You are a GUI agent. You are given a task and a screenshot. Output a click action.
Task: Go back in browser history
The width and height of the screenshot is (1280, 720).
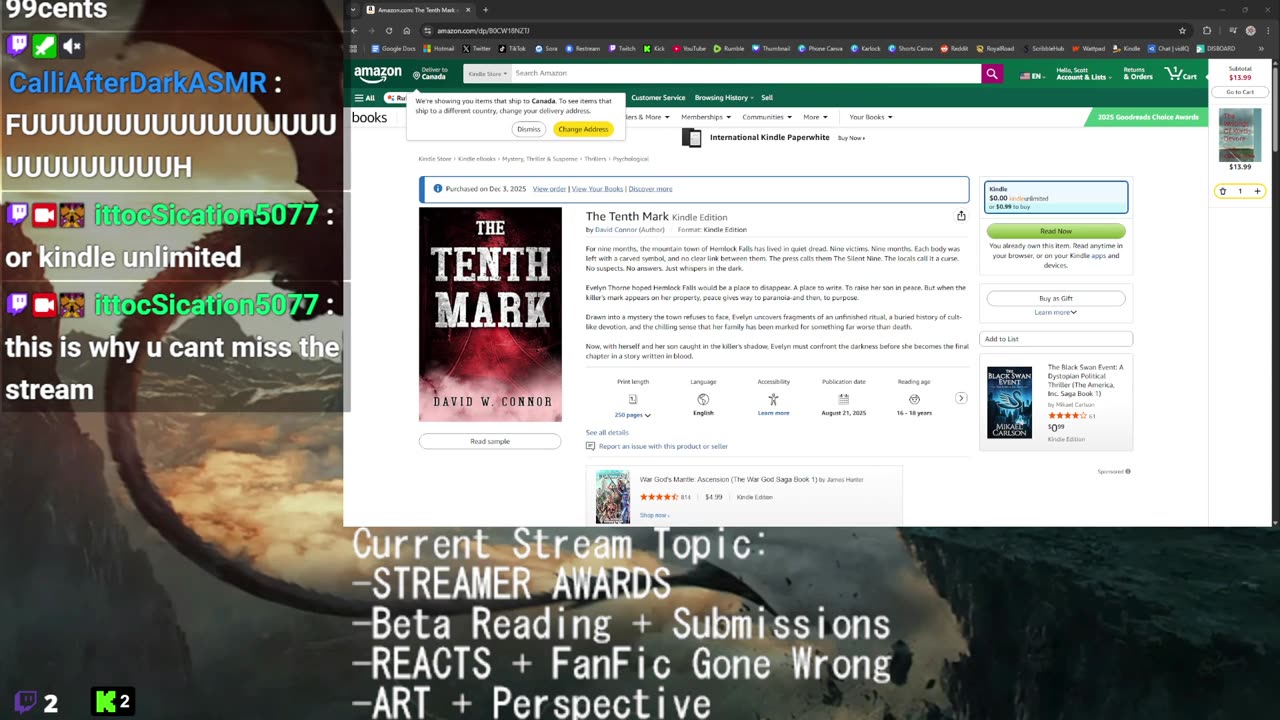click(353, 30)
